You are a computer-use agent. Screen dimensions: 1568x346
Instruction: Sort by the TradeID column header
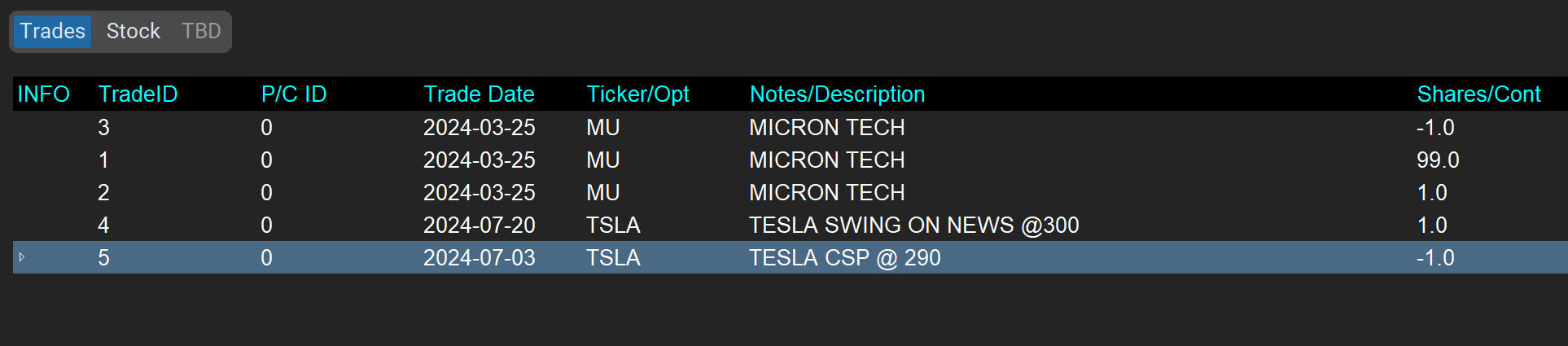pos(138,94)
